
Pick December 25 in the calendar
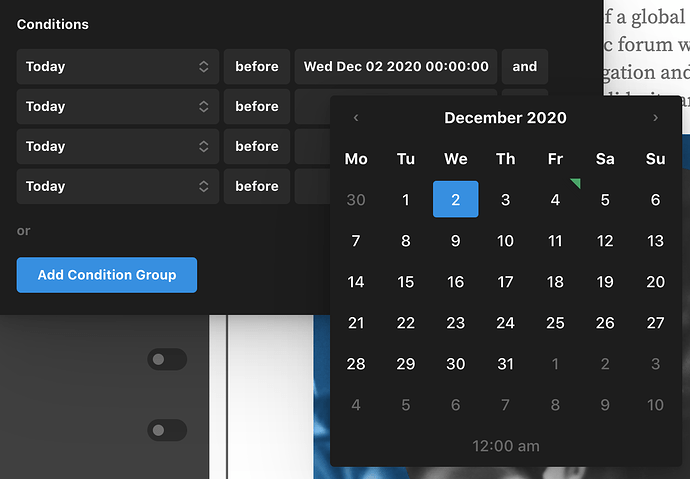(555, 323)
